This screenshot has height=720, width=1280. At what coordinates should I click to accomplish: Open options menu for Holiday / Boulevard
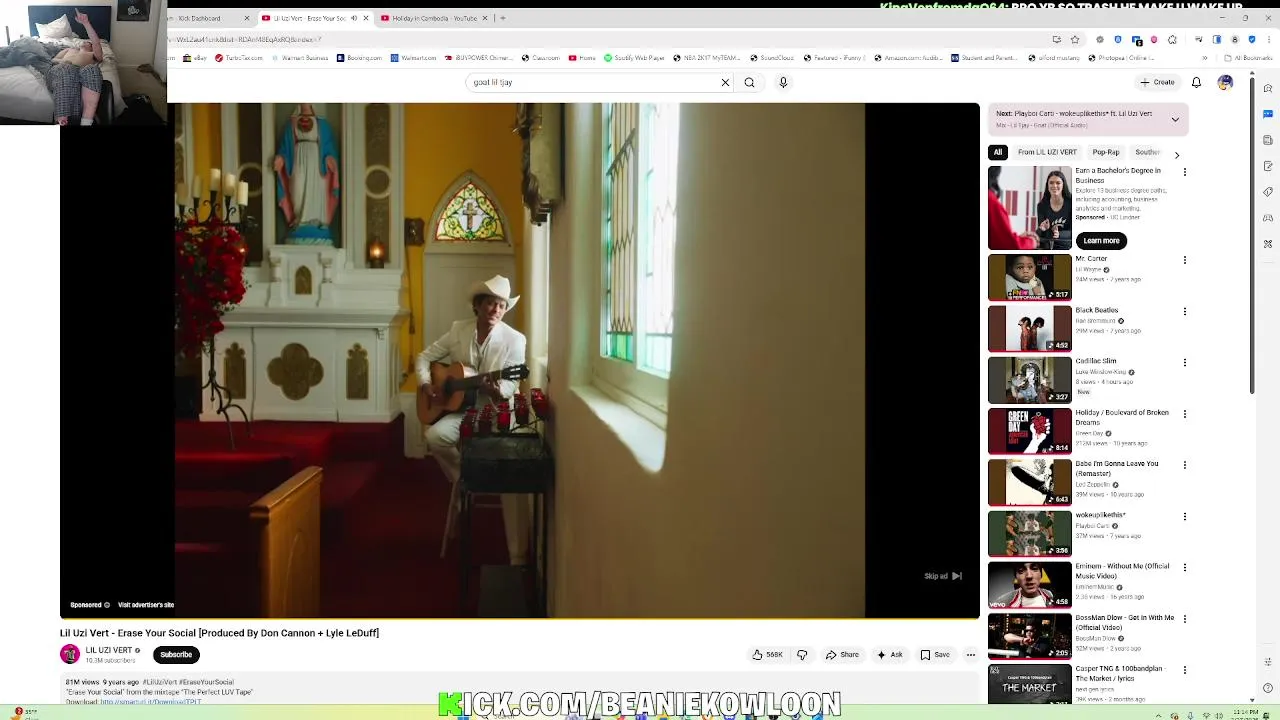tap(1185, 414)
